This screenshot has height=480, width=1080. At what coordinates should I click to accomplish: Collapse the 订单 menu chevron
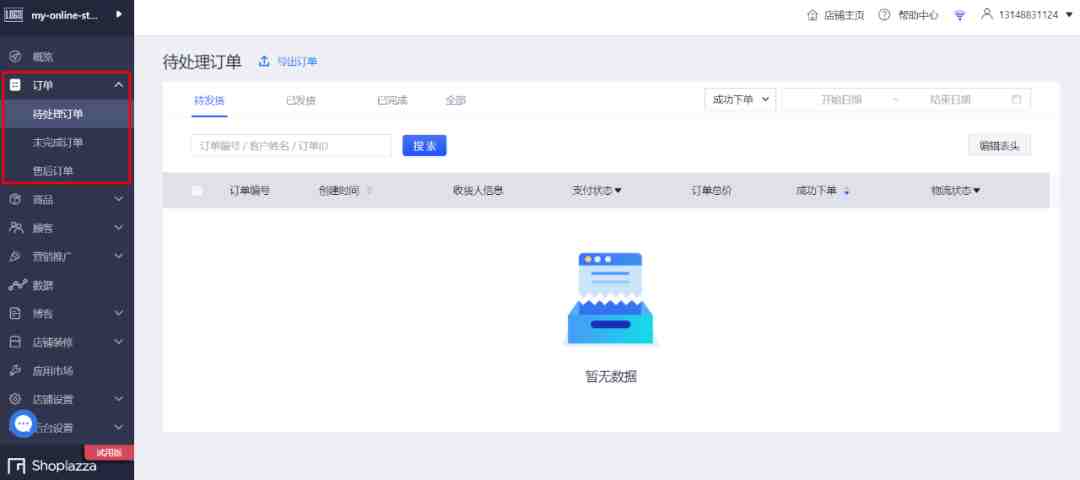click(x=118, y=85)
